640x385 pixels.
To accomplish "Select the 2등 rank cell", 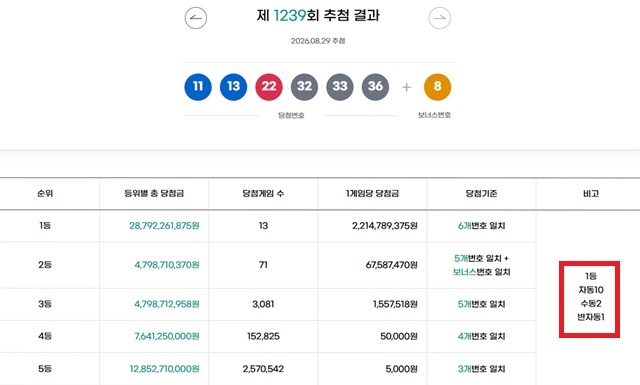I will (x=45, y=265).
